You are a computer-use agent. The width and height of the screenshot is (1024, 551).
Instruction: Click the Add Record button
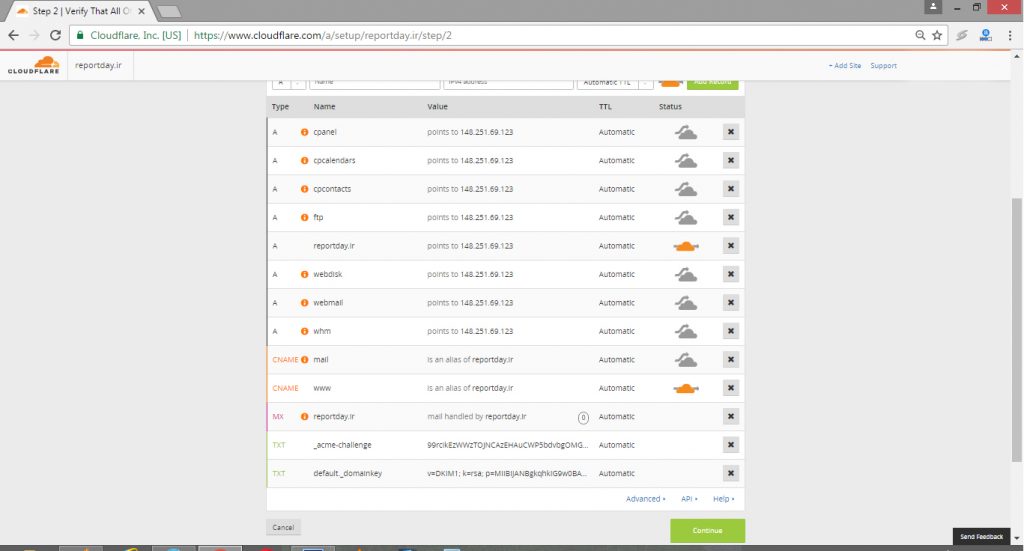click(x=712, y=83)
